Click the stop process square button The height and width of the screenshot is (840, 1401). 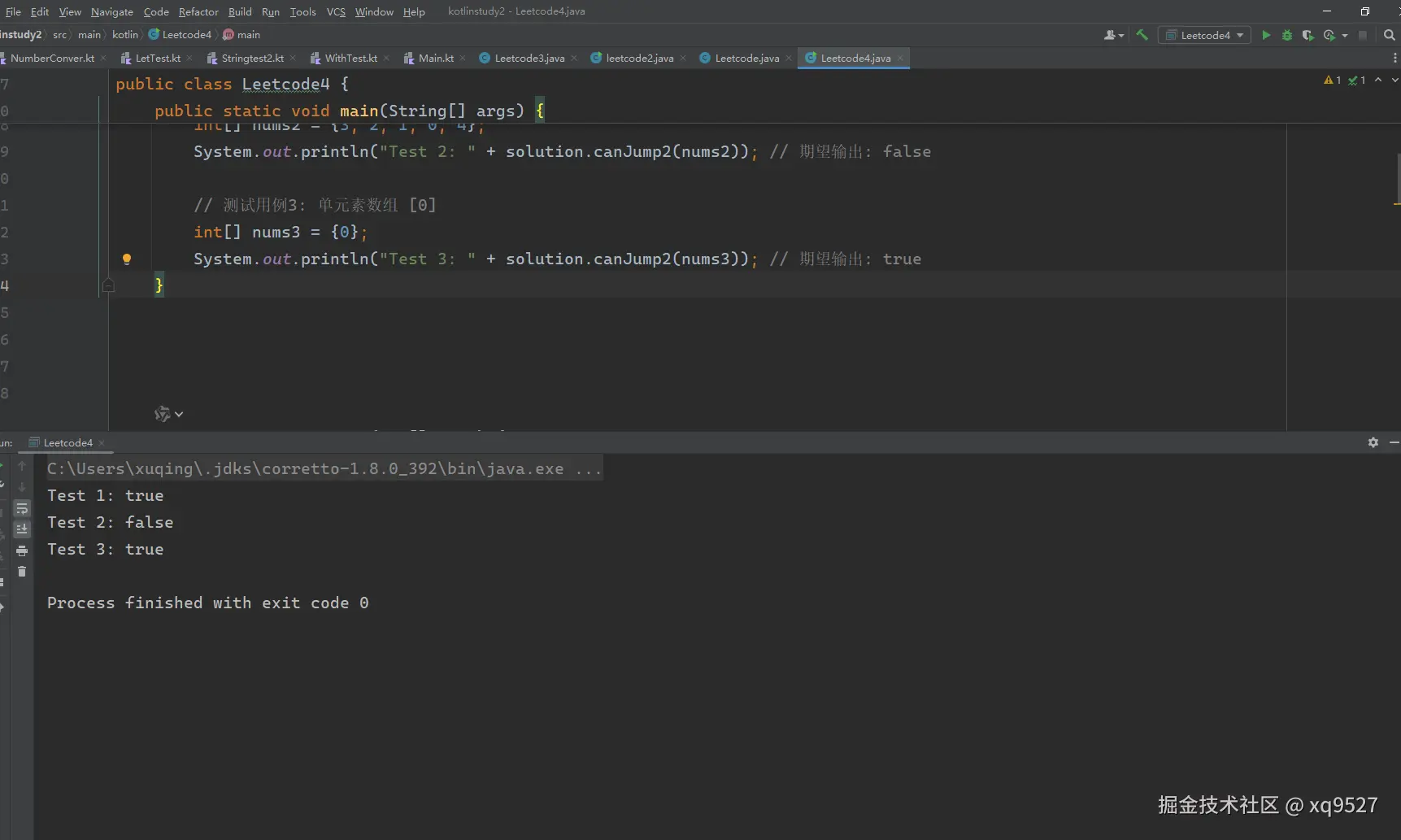1363,35
